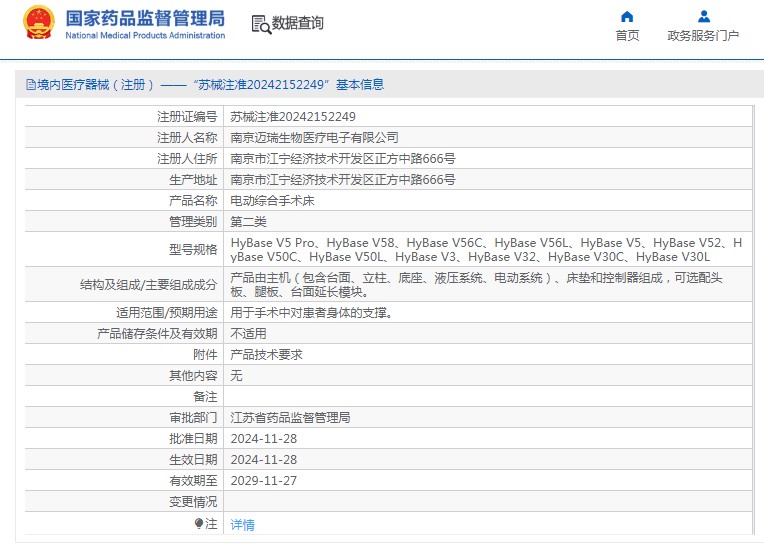Select registration number 苏械注准20242152249 value
The height and width of the screenshot is (545, 764).
(293, 117)
